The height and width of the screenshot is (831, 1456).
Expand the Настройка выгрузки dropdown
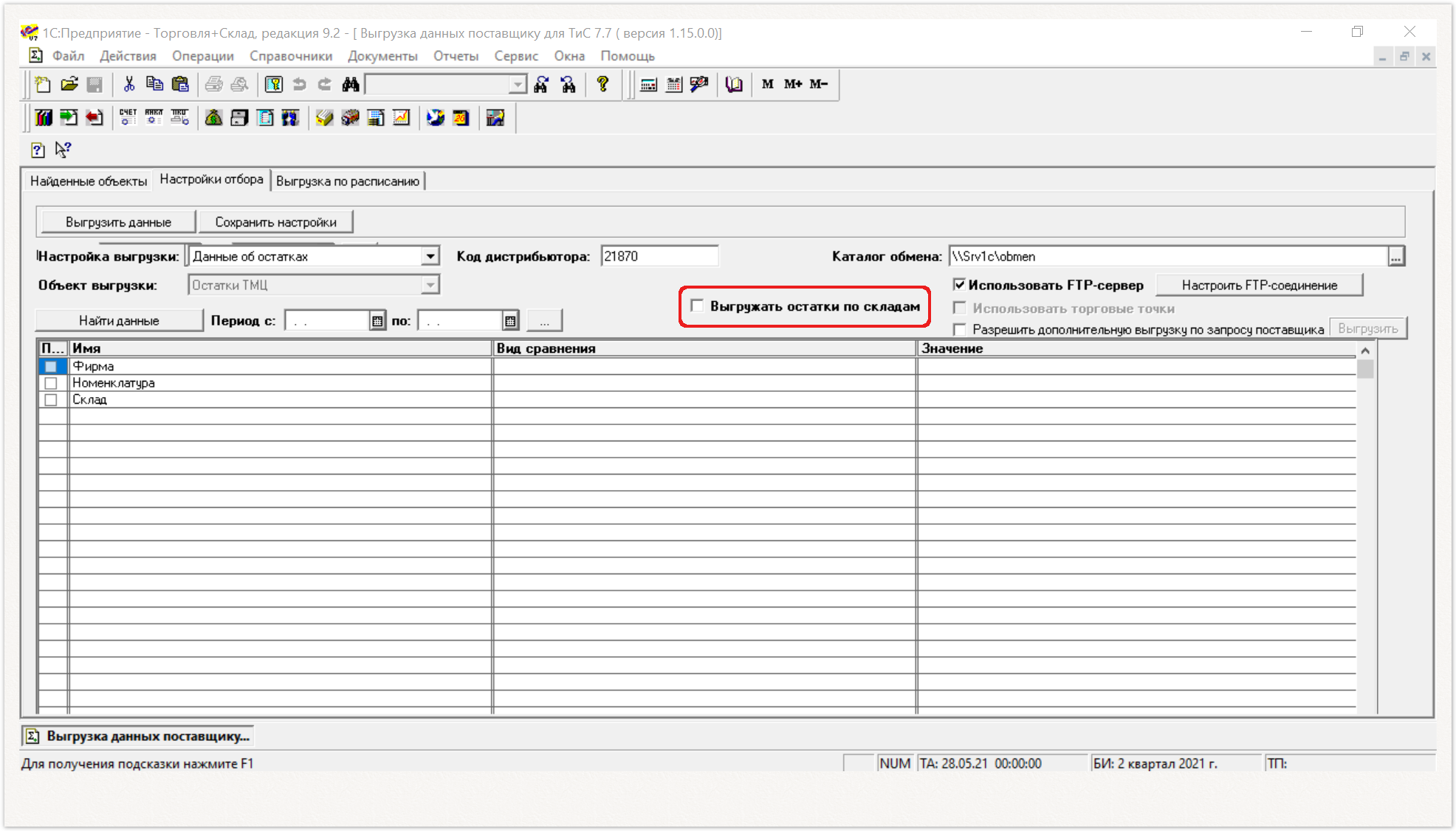(x=430, y=257)
